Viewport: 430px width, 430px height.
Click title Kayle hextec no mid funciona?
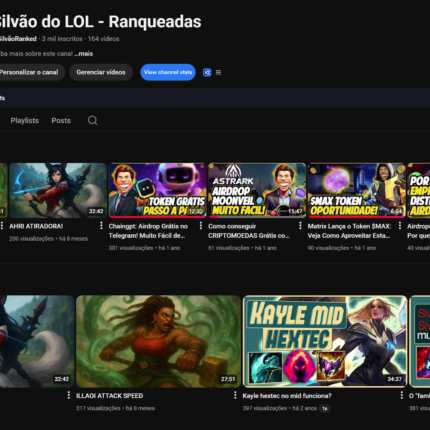point(287,396)
